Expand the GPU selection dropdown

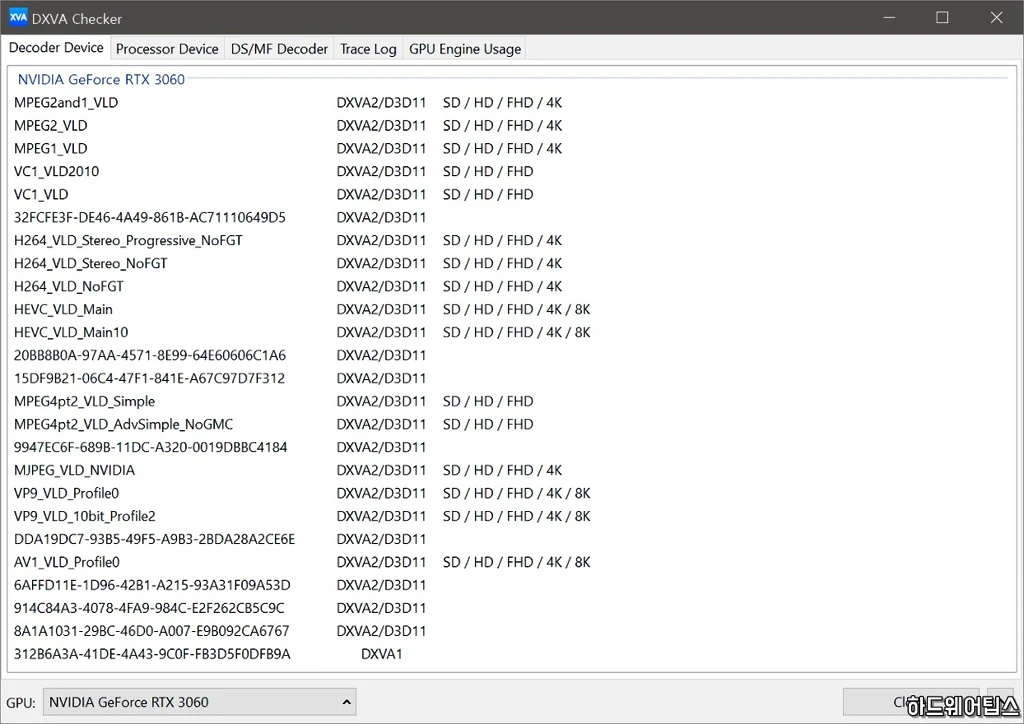coord(200,702)
